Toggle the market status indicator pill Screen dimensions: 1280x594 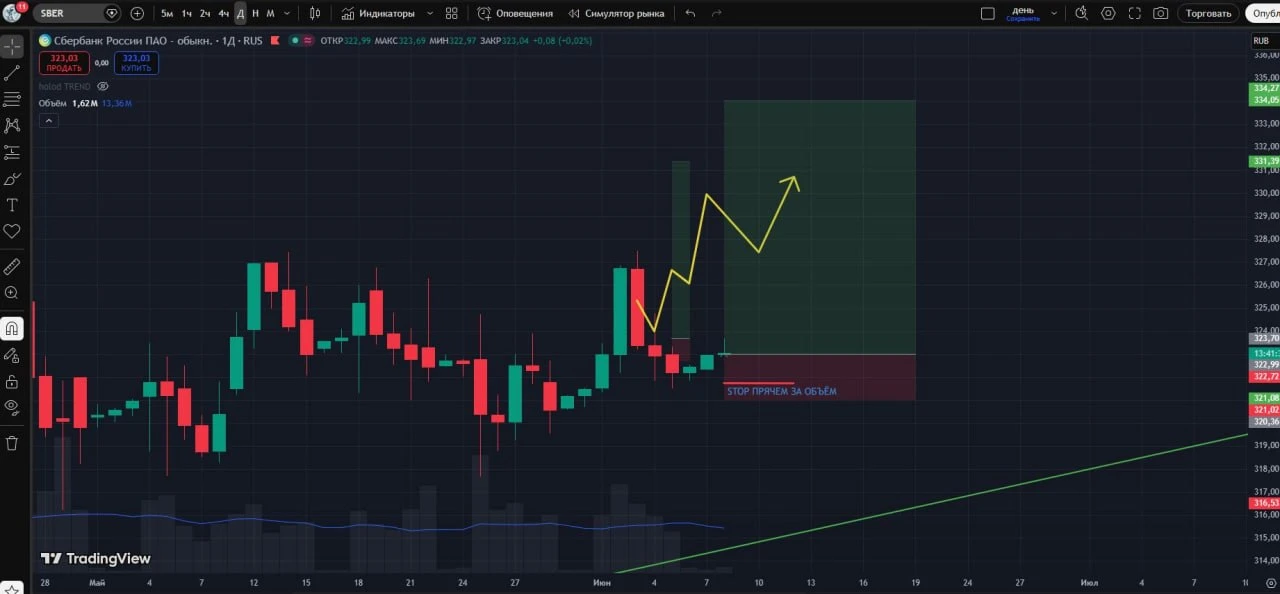click(300, 41)
